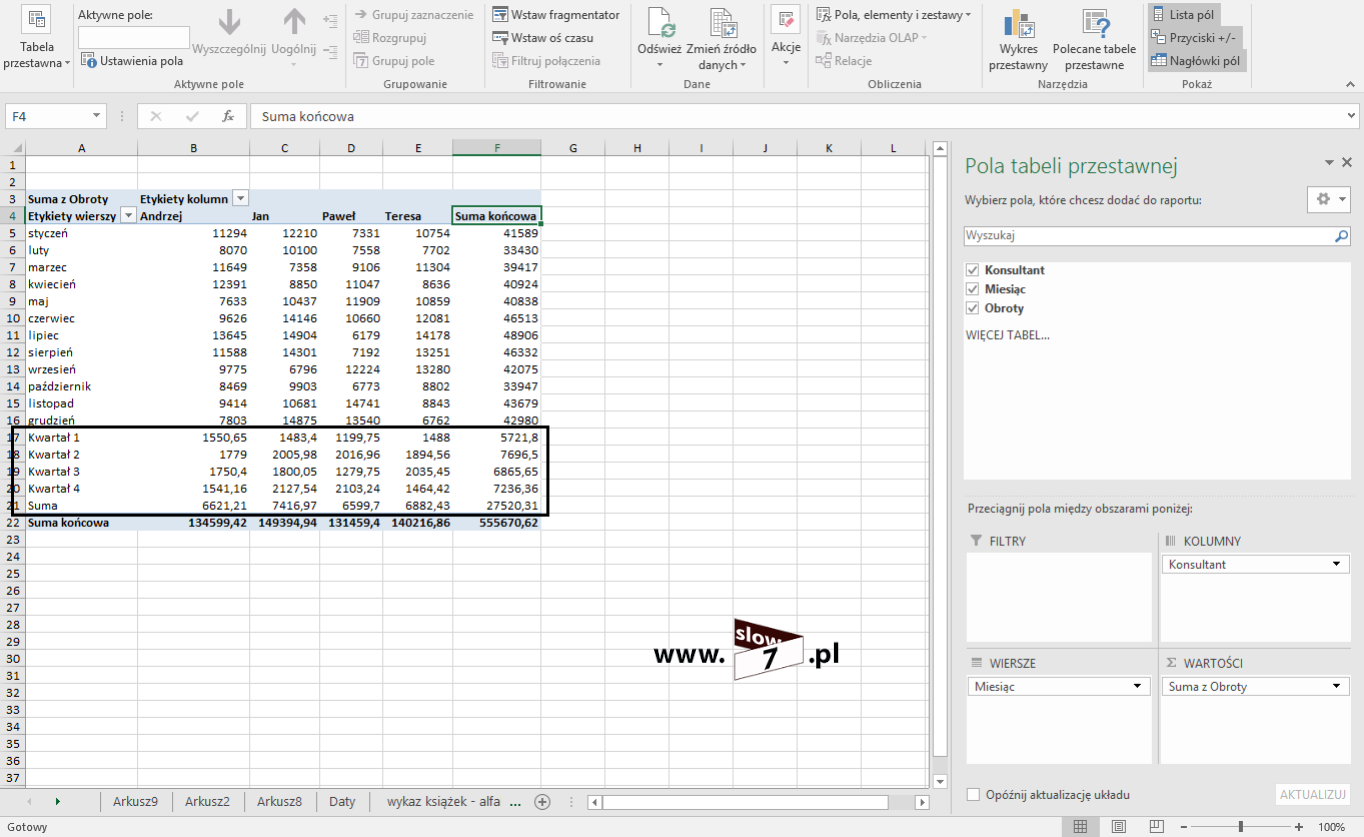This screenshot has width=1364, height=837.
Task: Open the field list pane options arrow
Action: pos(1329,163)
